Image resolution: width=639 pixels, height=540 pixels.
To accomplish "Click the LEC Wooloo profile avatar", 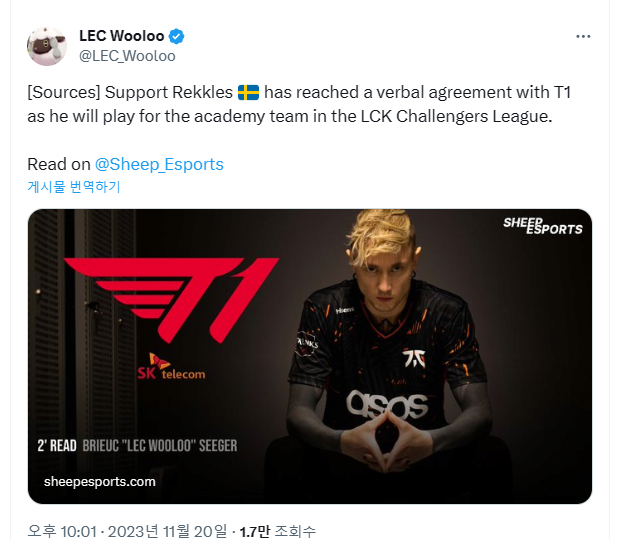I will [47, 46].
